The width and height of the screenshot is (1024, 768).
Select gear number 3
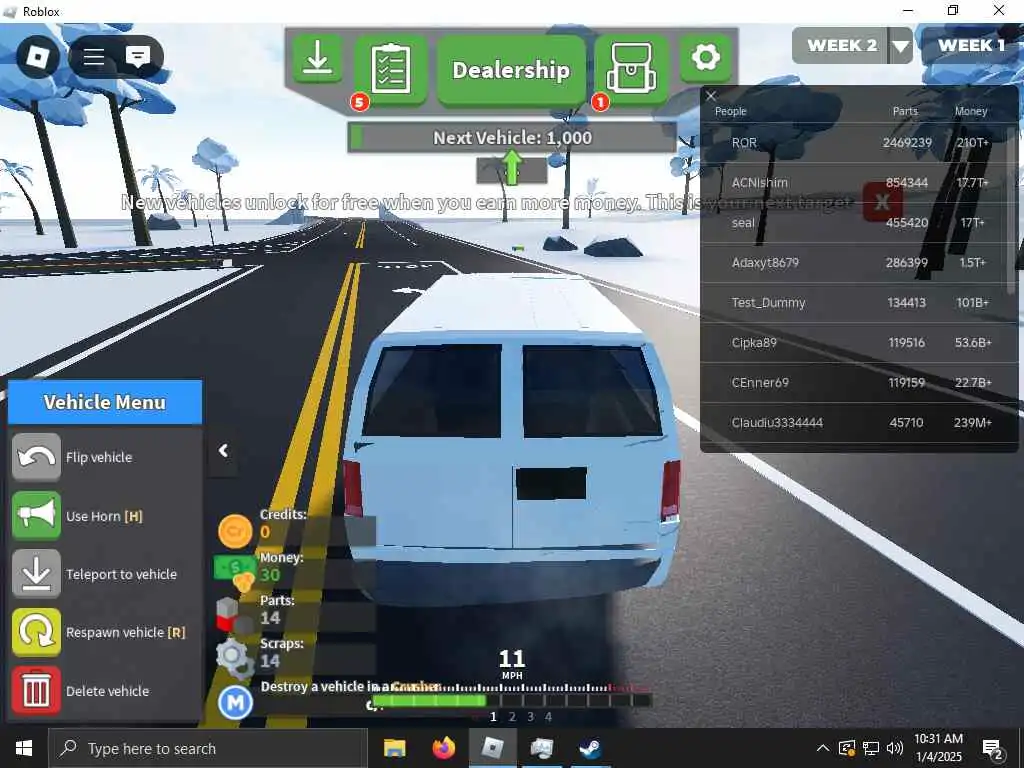pyautogui.click(x=530, y=717)
